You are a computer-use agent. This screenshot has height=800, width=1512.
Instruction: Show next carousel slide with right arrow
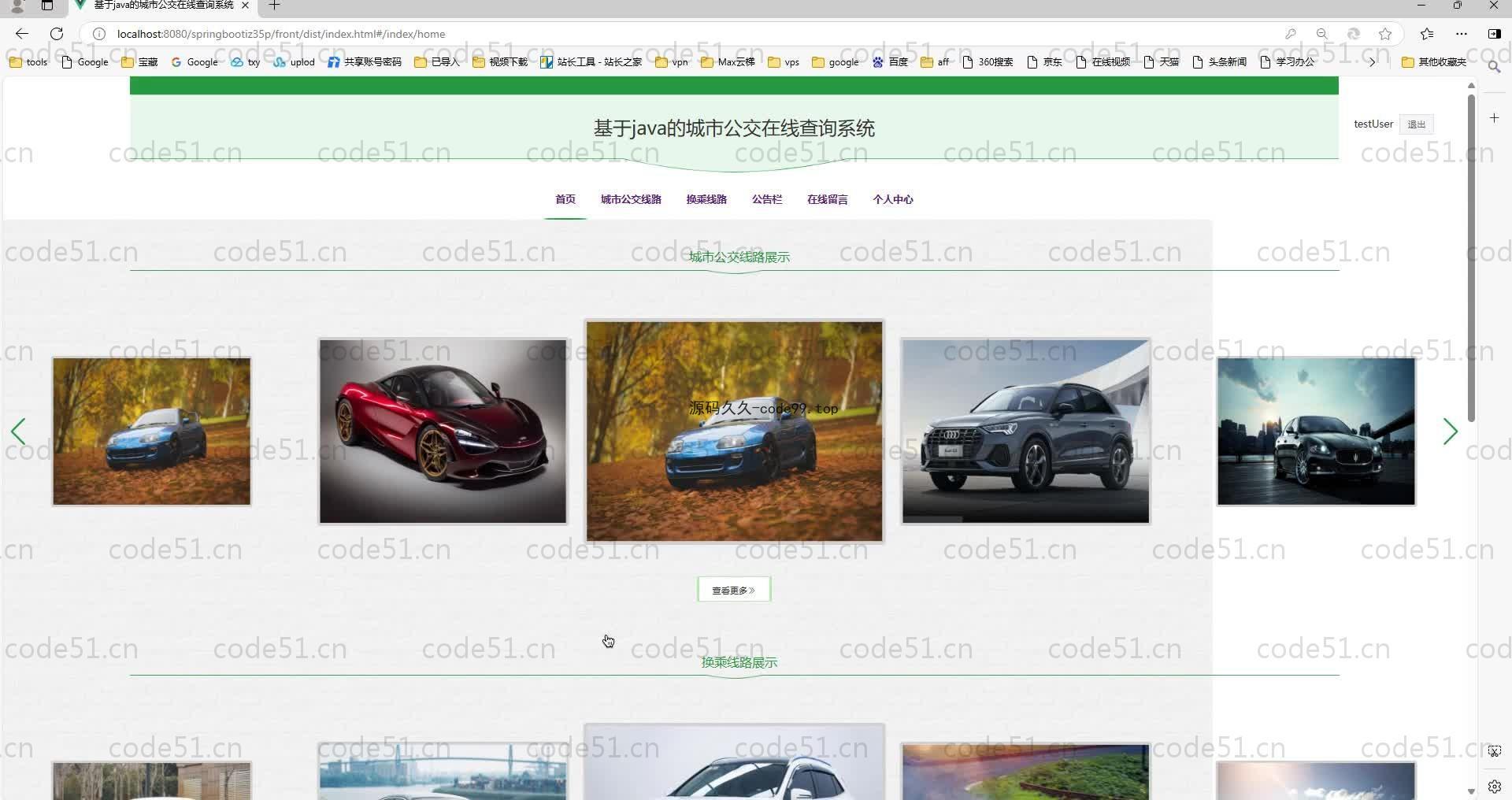pos(1450,431)
